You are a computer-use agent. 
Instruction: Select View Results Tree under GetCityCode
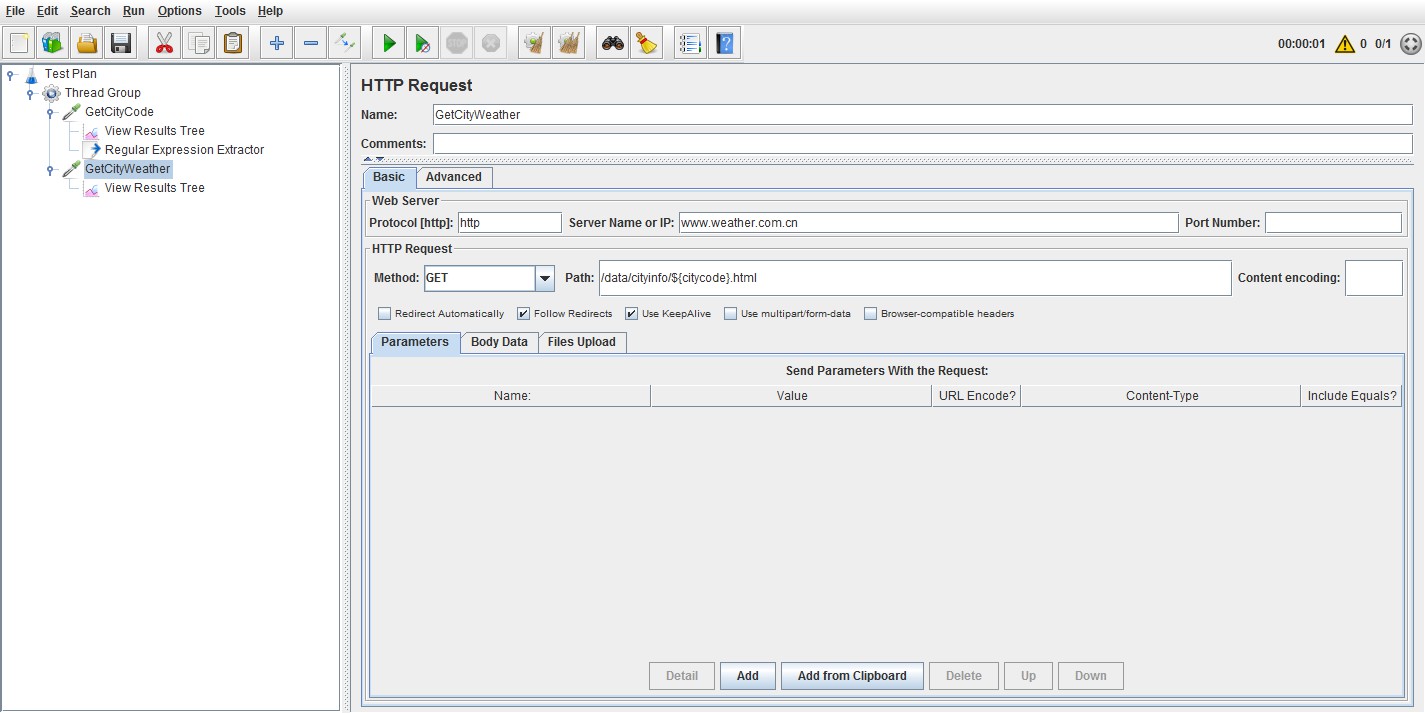point(154,131)
